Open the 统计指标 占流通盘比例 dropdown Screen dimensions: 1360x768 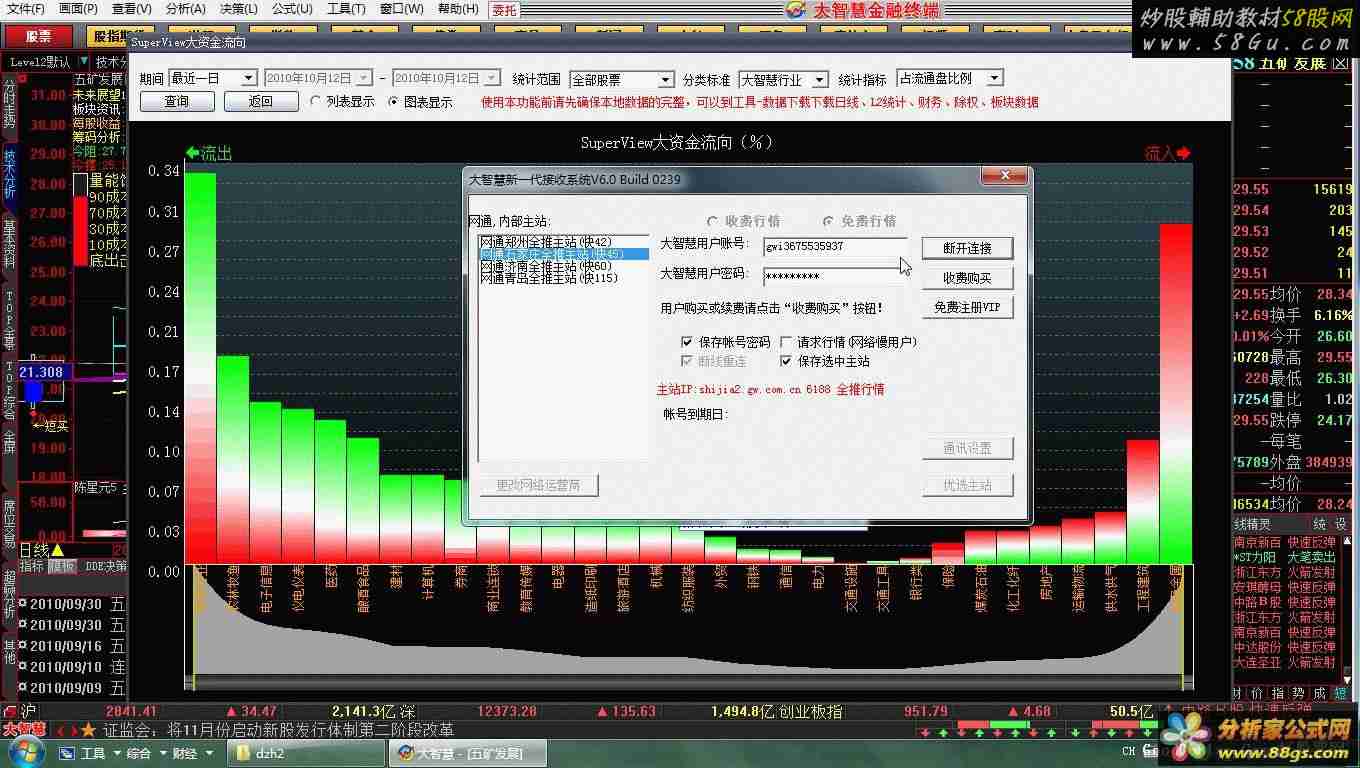(x=949, y=78)
